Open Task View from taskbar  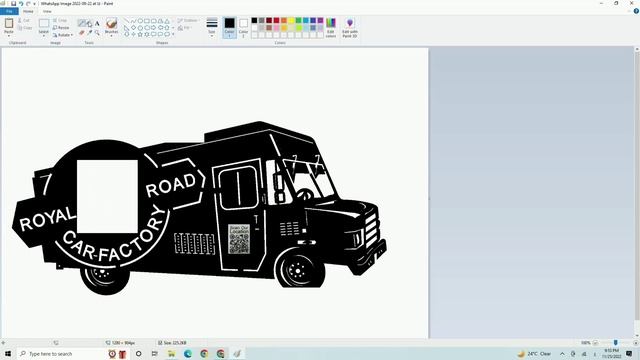point(154,353)
